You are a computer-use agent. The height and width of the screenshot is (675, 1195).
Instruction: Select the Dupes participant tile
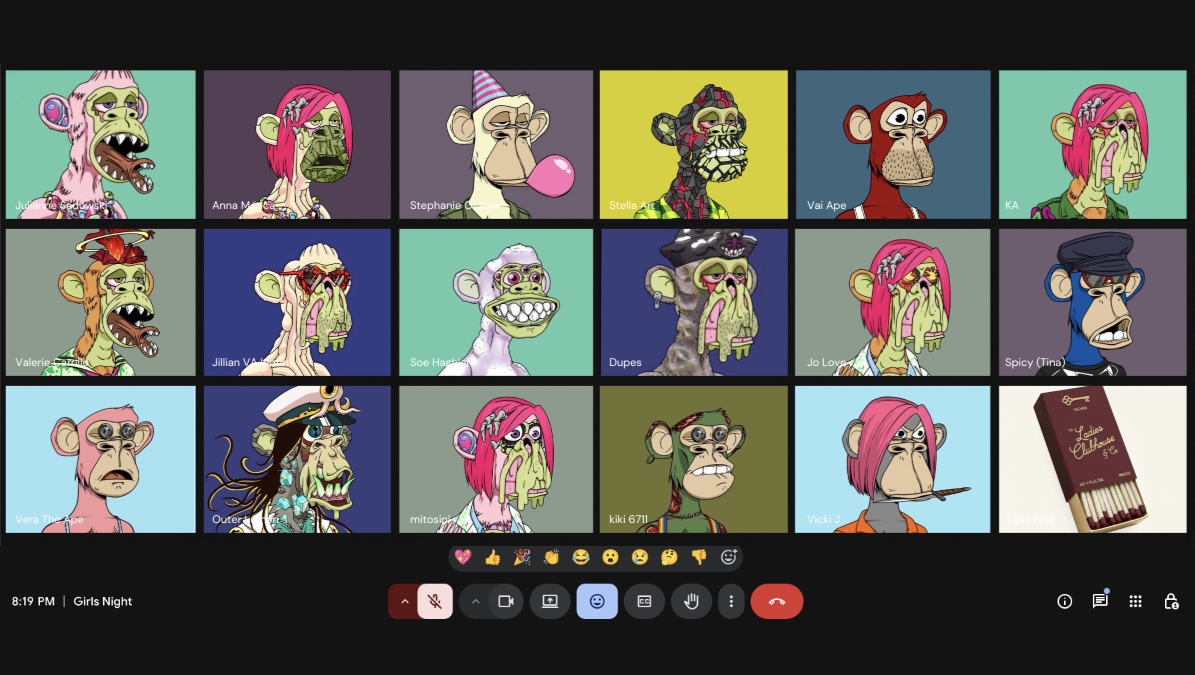pos(694,302)
